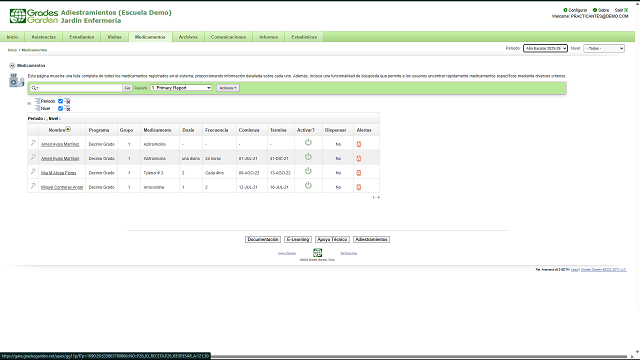Activate the Azitromicina entry starting 01-JUL-21

click(308, 156)
